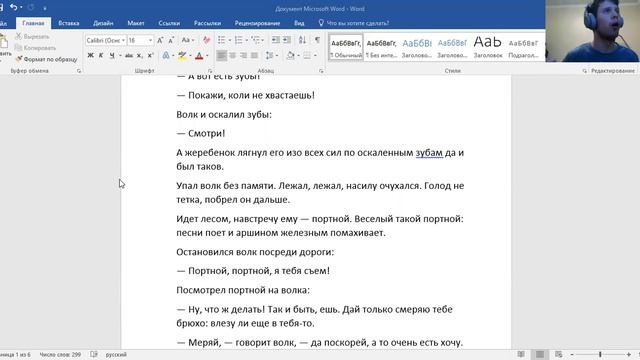640x360 pixels.
Task: Open Рассылки ribbon tab
Action: click(207, 23)
